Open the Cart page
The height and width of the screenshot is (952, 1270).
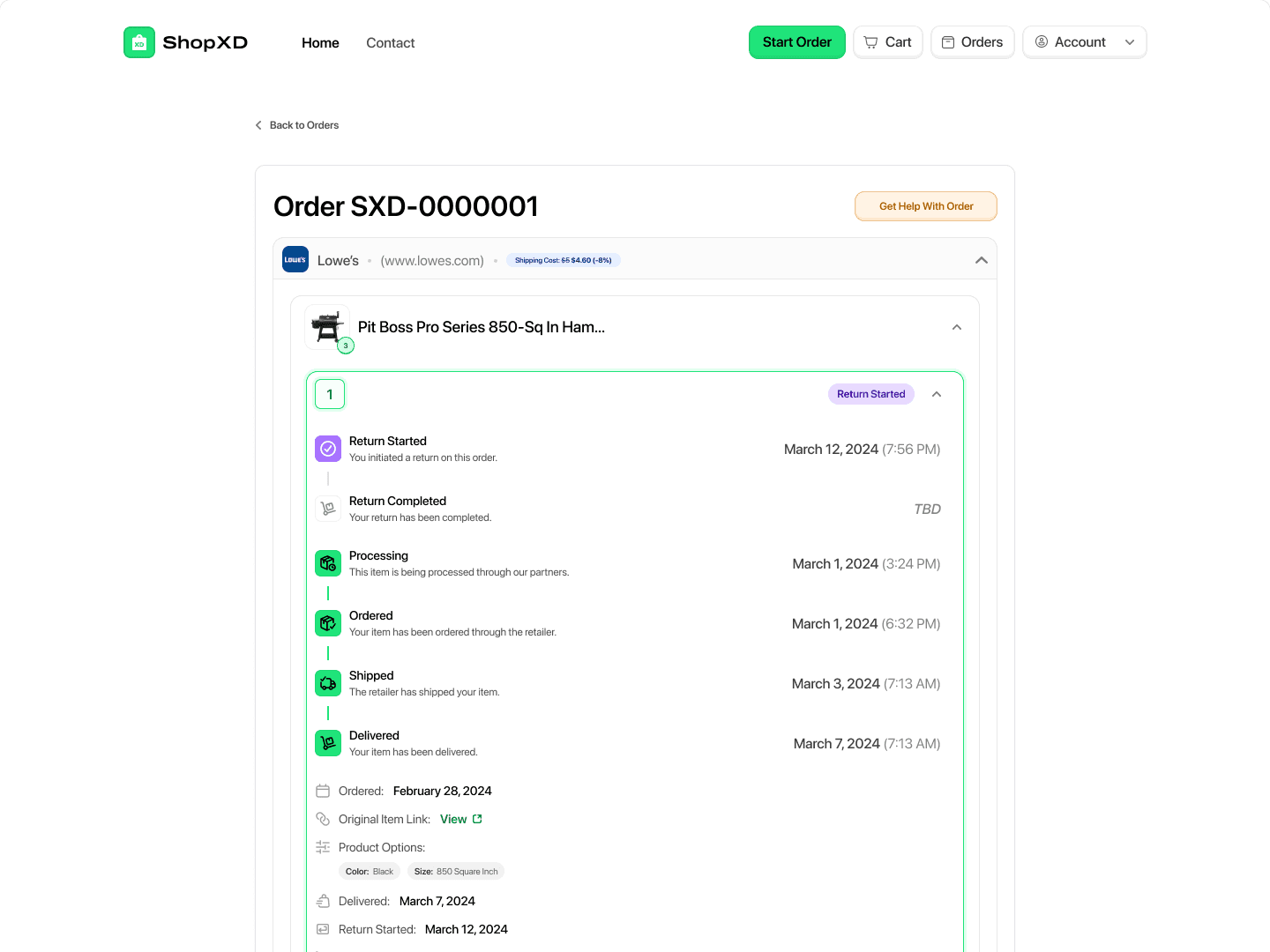click(888, 42)
